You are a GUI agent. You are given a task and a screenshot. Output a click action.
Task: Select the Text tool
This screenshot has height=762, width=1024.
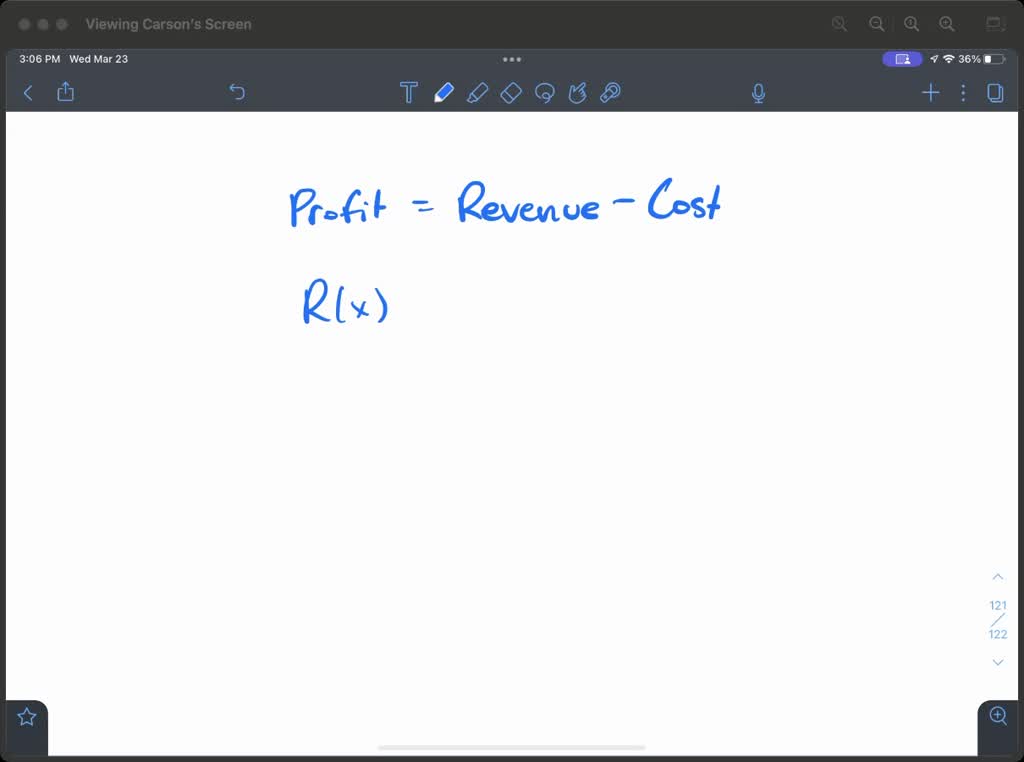tap(409, 92)
